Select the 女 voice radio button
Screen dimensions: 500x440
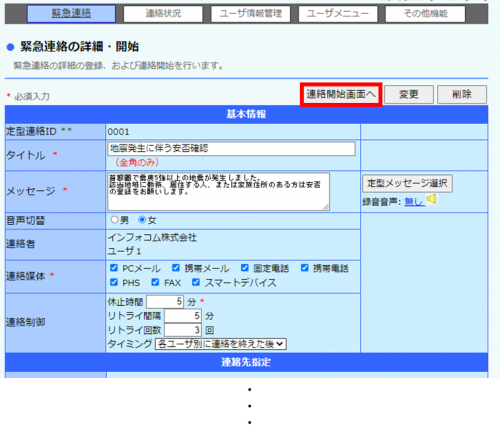click(x=142, y=220)
